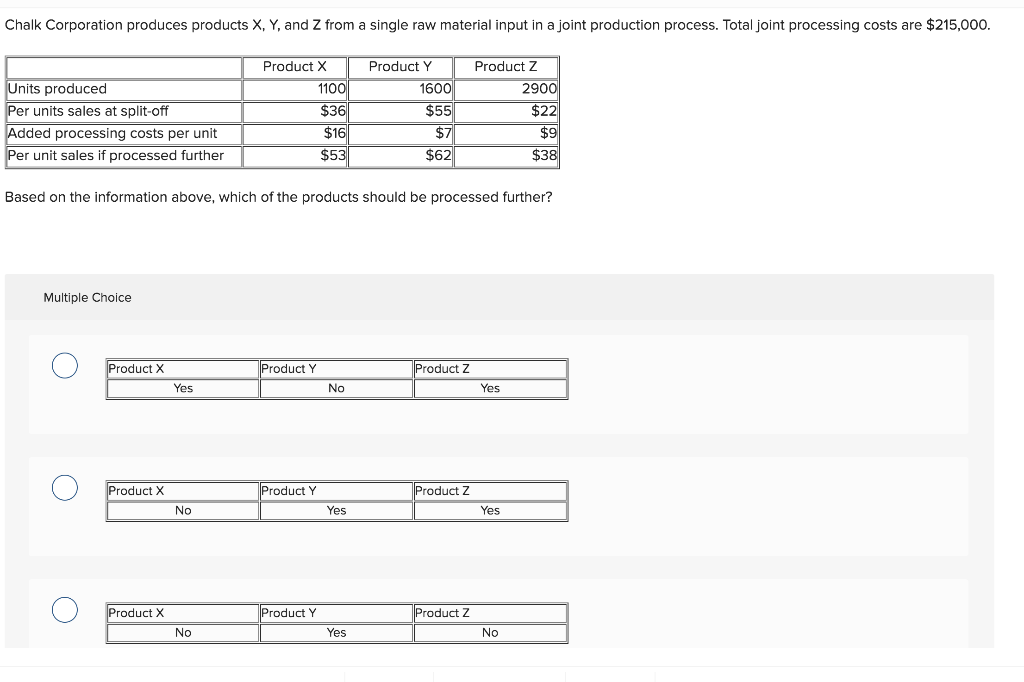Screen dimensions: 1024x682
Task: Click the Product Y column header
Action: 400,66
